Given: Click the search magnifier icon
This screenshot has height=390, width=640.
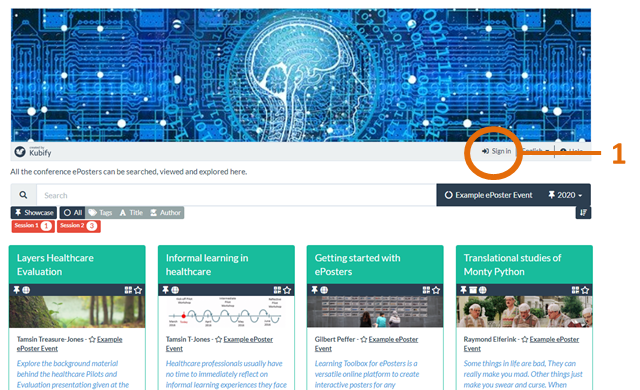Looking at the screenshot, I should (23, 195).
